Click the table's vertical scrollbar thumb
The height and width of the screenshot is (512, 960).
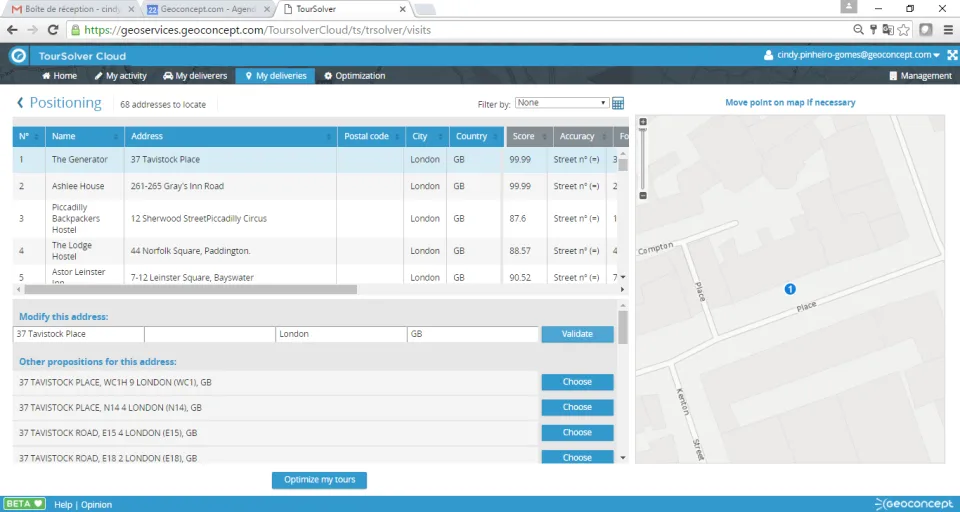coord(623,164)
